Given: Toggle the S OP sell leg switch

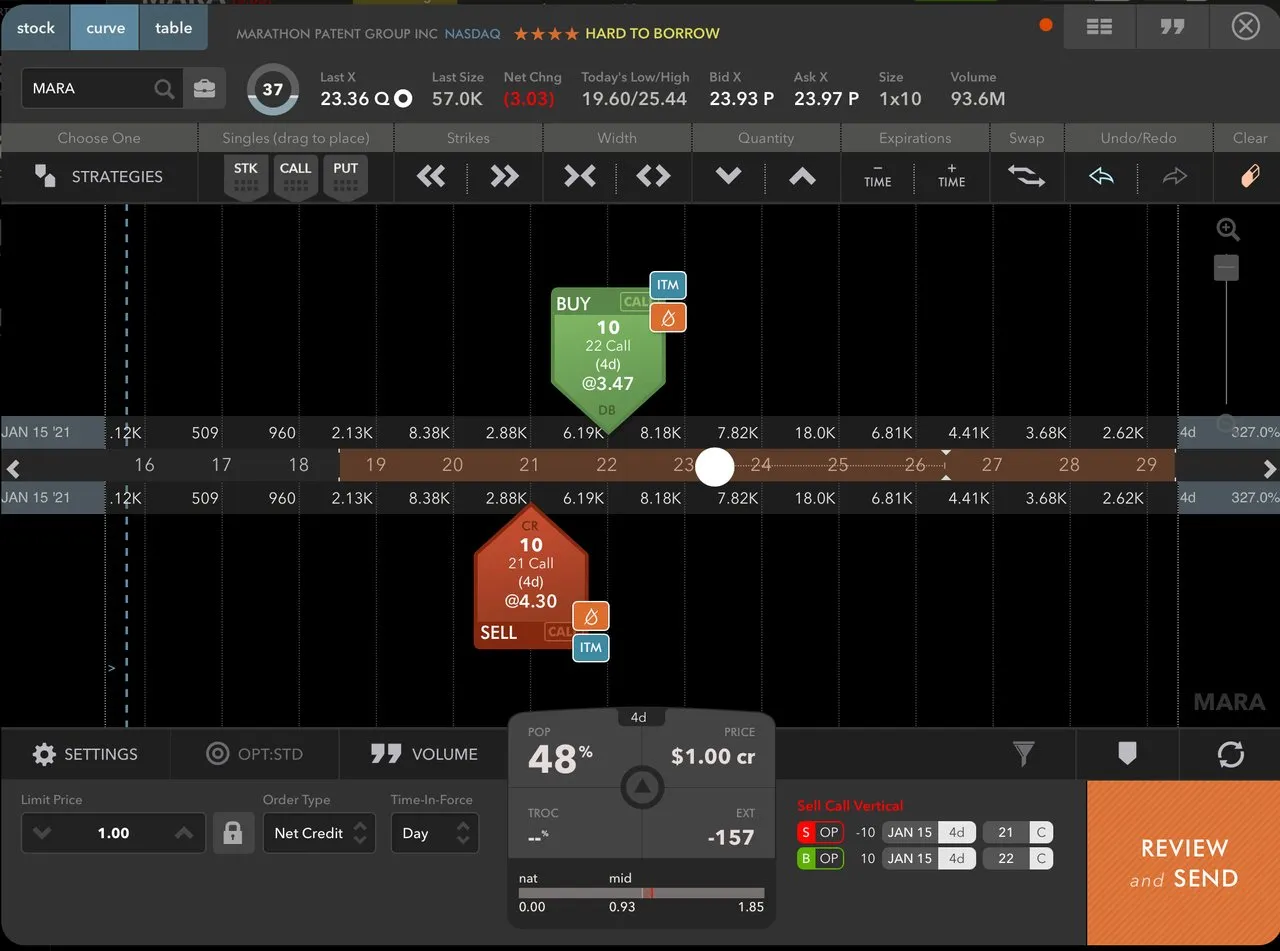Looking at the screenshot, I should point(820,832).
